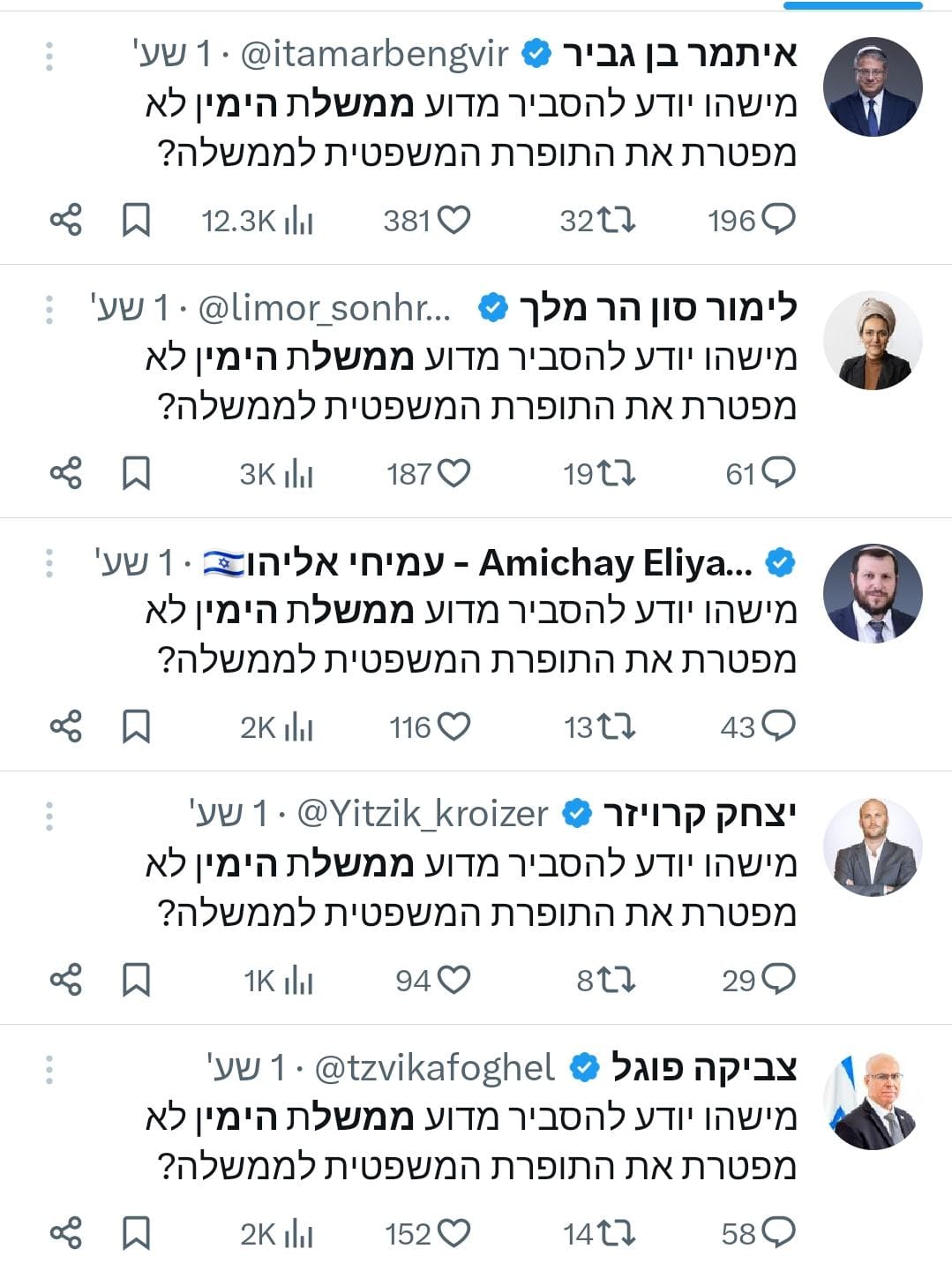Screen dimensions: 952x1264
Task: Reply to tweet with 58 comments
Action: coord(778,1233)
